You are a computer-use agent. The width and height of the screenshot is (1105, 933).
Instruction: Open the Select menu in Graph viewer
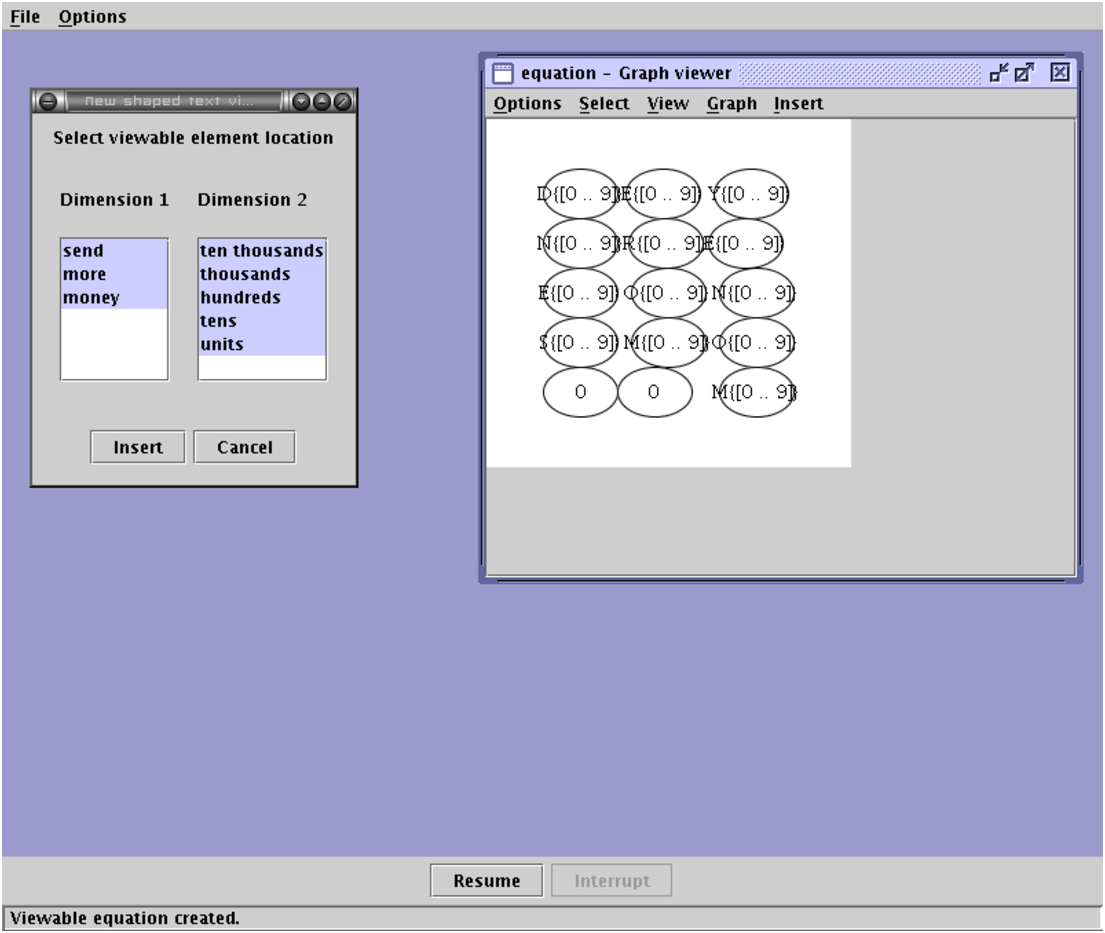click(x=604, y=103)
